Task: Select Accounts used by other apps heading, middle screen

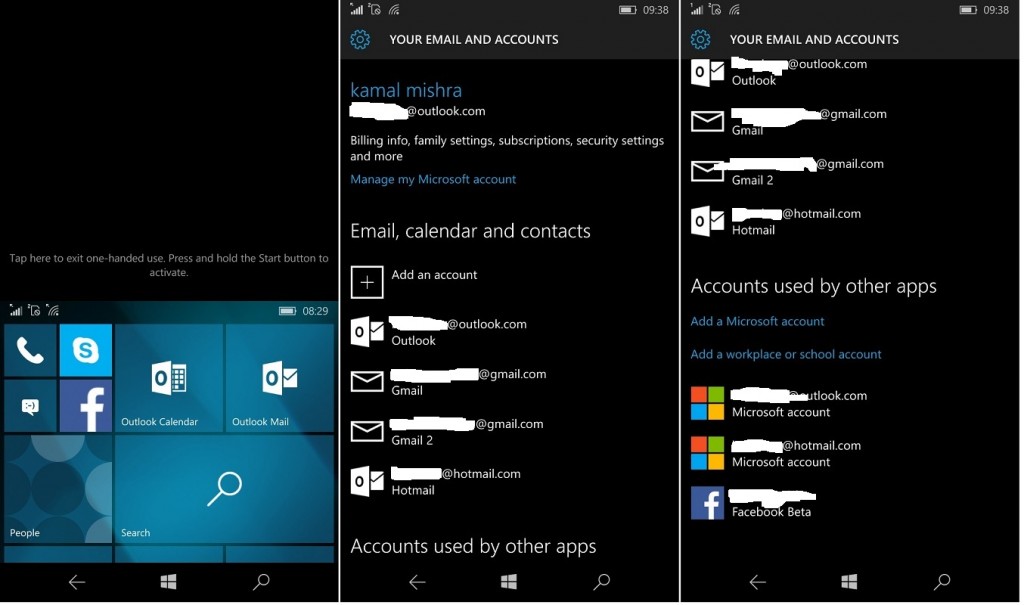Action: [473, 546]
